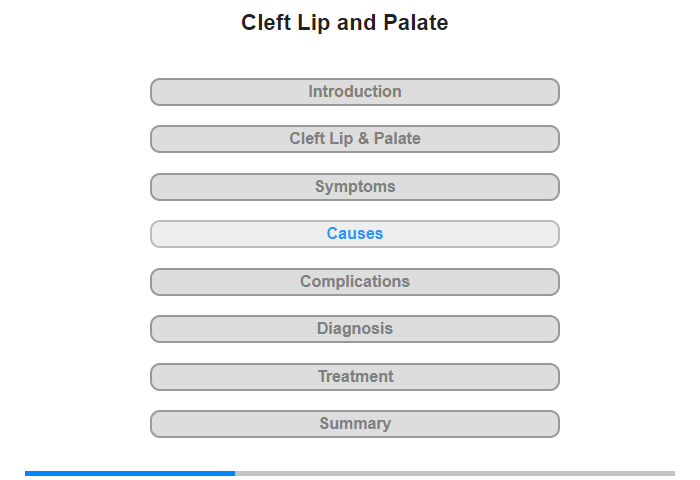Open the Introduction section
This screenshot has width=700, height=480.
[355, 92]
